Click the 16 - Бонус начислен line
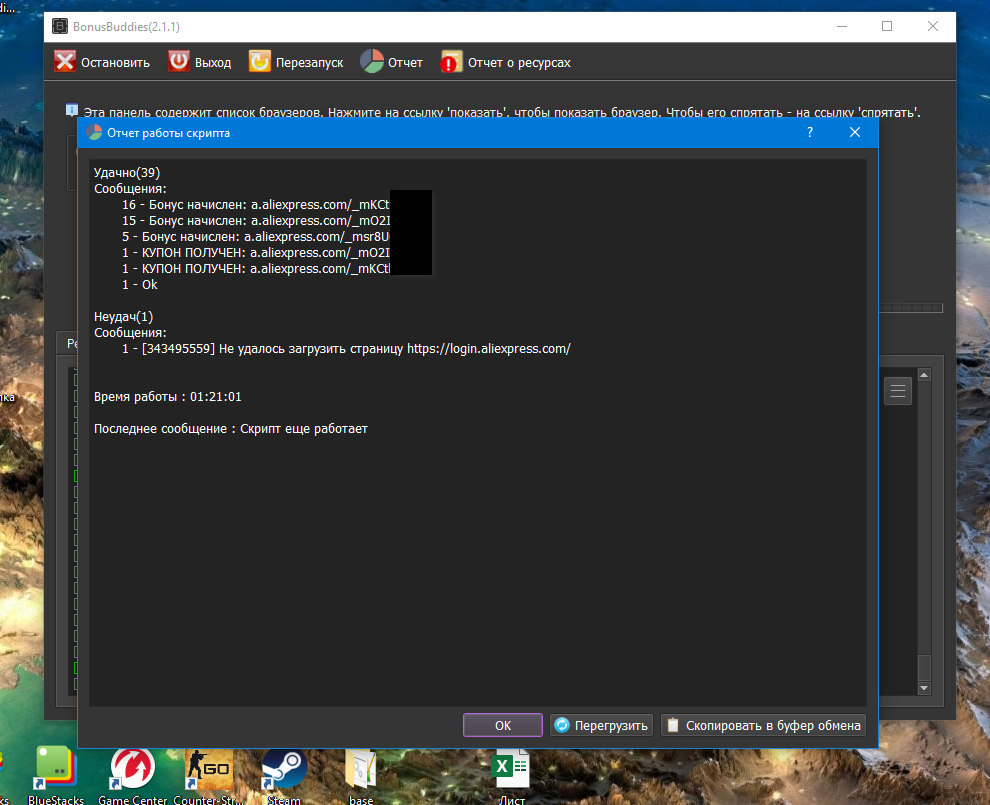 256,205
